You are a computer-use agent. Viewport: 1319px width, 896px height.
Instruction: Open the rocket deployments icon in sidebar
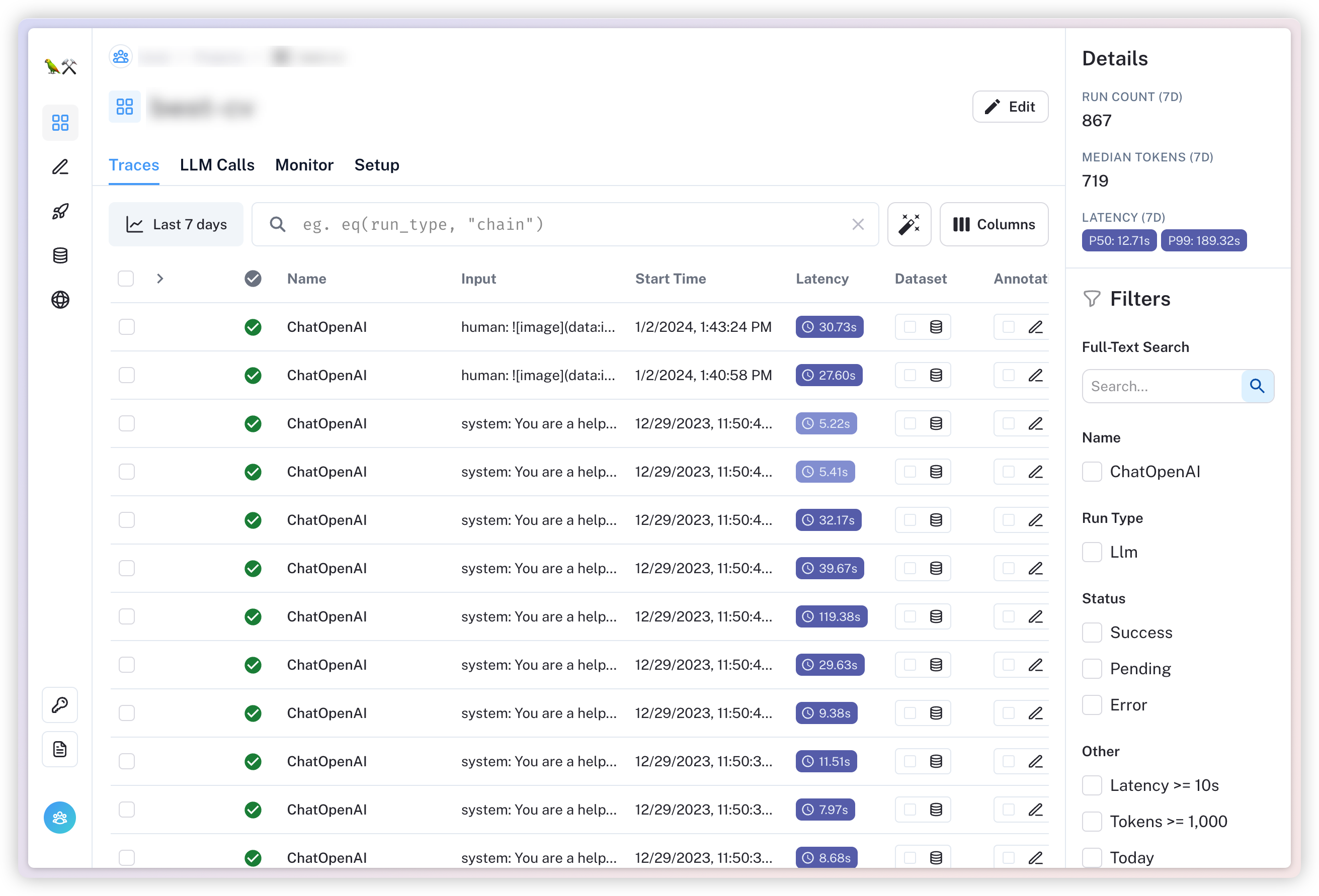60,211
